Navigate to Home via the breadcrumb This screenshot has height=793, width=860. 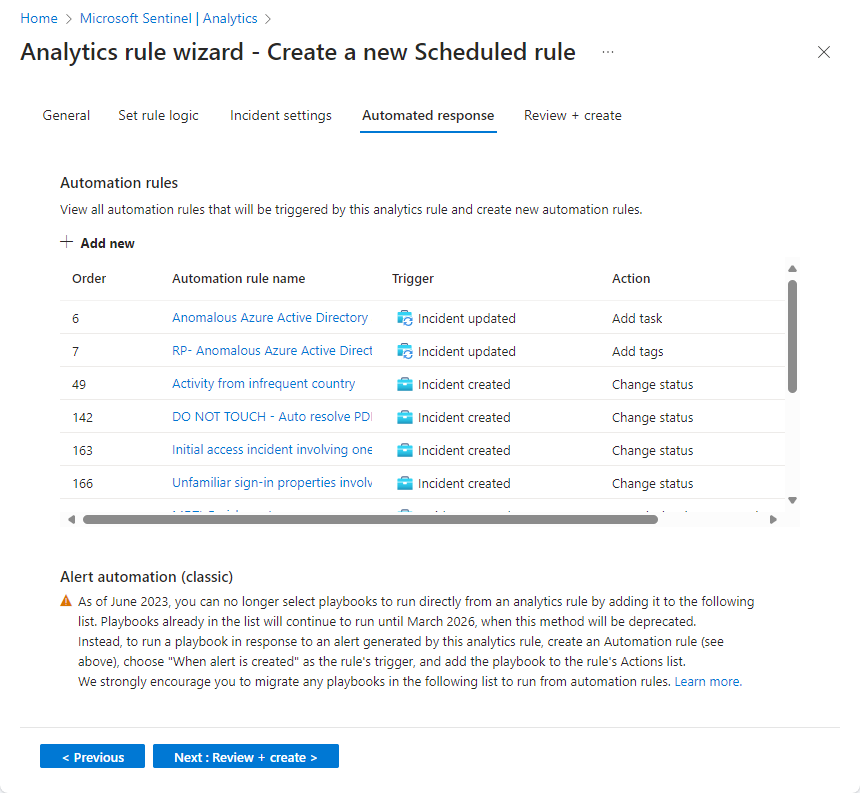tap(39, 18)
